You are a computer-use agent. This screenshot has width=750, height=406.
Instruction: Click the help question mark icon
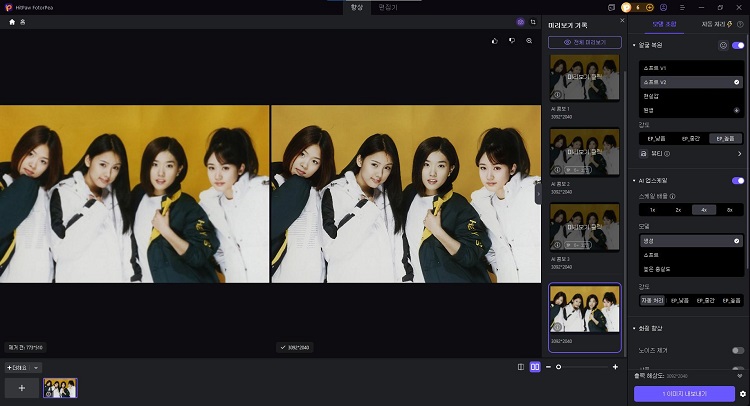(740, 24)
